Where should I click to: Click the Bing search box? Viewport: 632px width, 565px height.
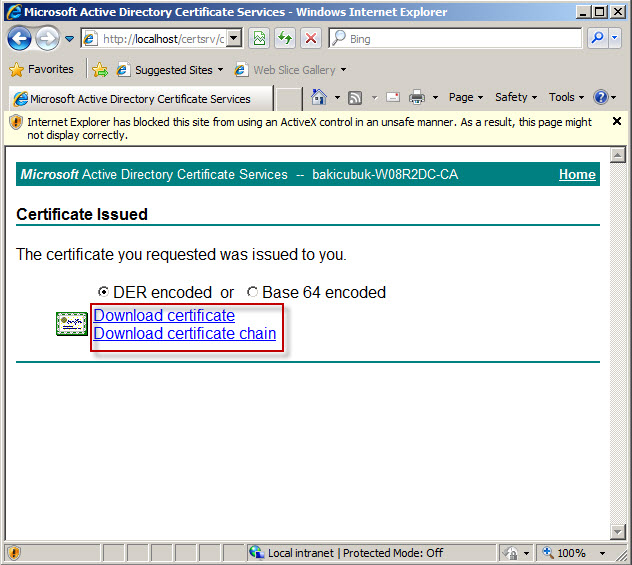455,39
